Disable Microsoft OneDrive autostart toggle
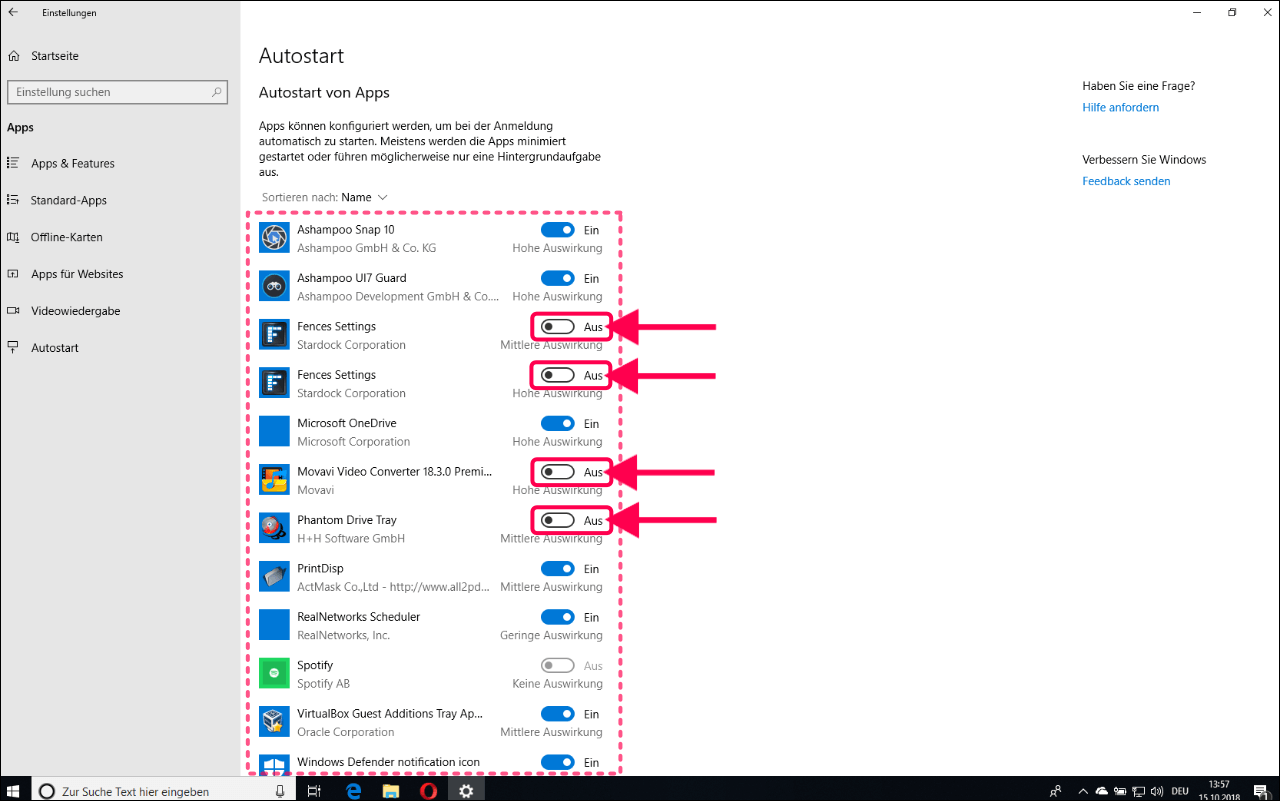This screenshot has height=801, width=1280. 558,423
